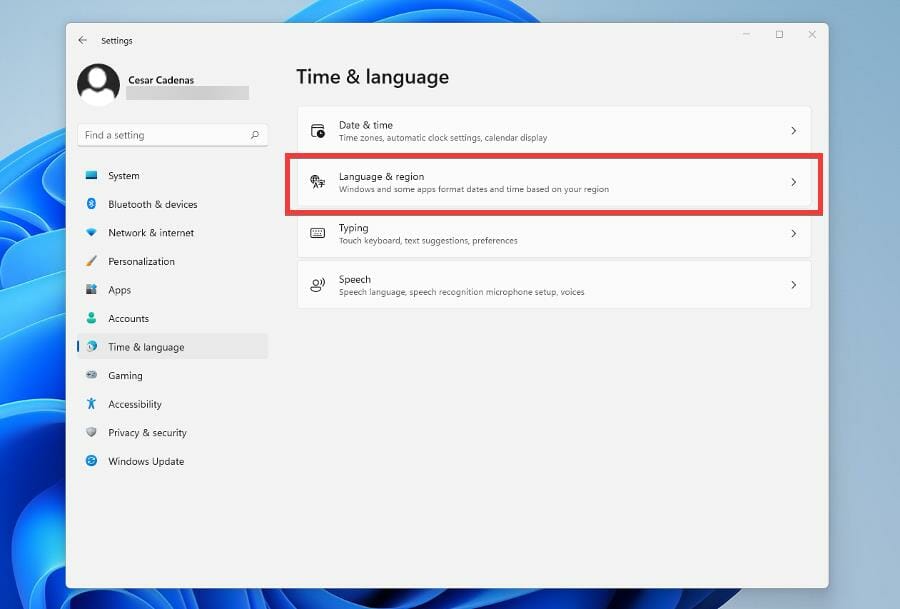Click the Bluetooth icon in sidebar
Viewport: 900px width, 609px height.
pos(91,204)
